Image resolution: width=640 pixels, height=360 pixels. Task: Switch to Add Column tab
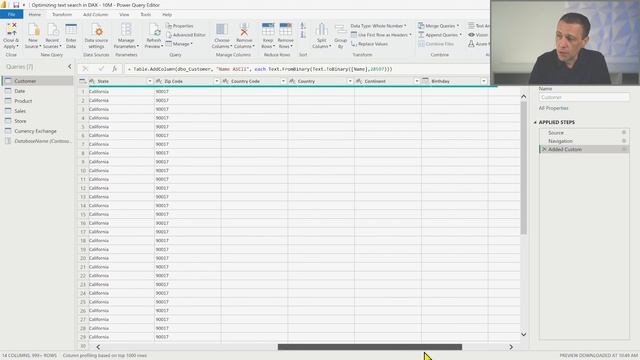click(x=96, y=14)
